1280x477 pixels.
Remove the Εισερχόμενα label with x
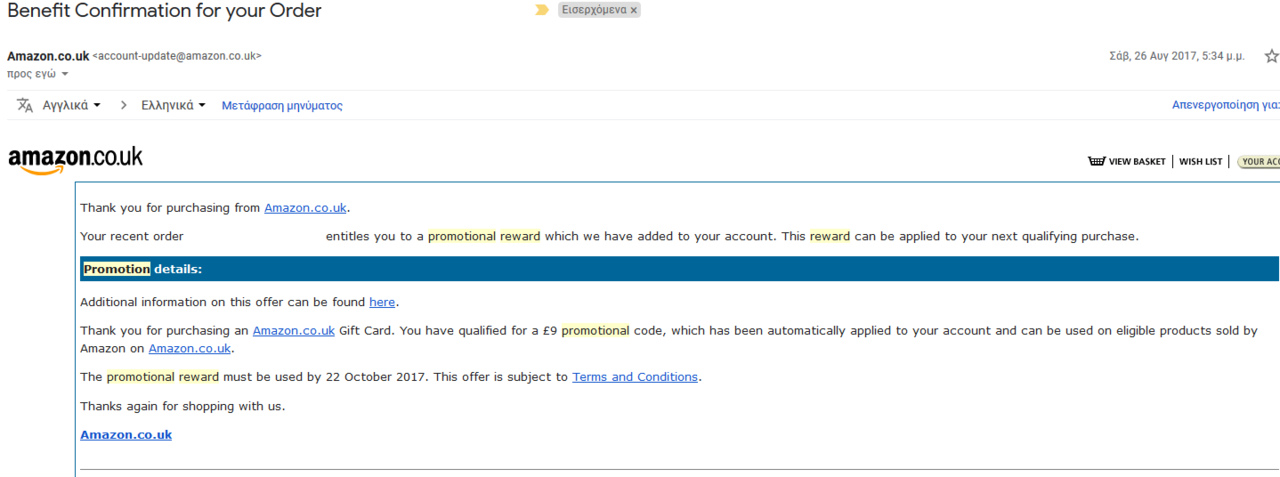(x=633, y=10)
